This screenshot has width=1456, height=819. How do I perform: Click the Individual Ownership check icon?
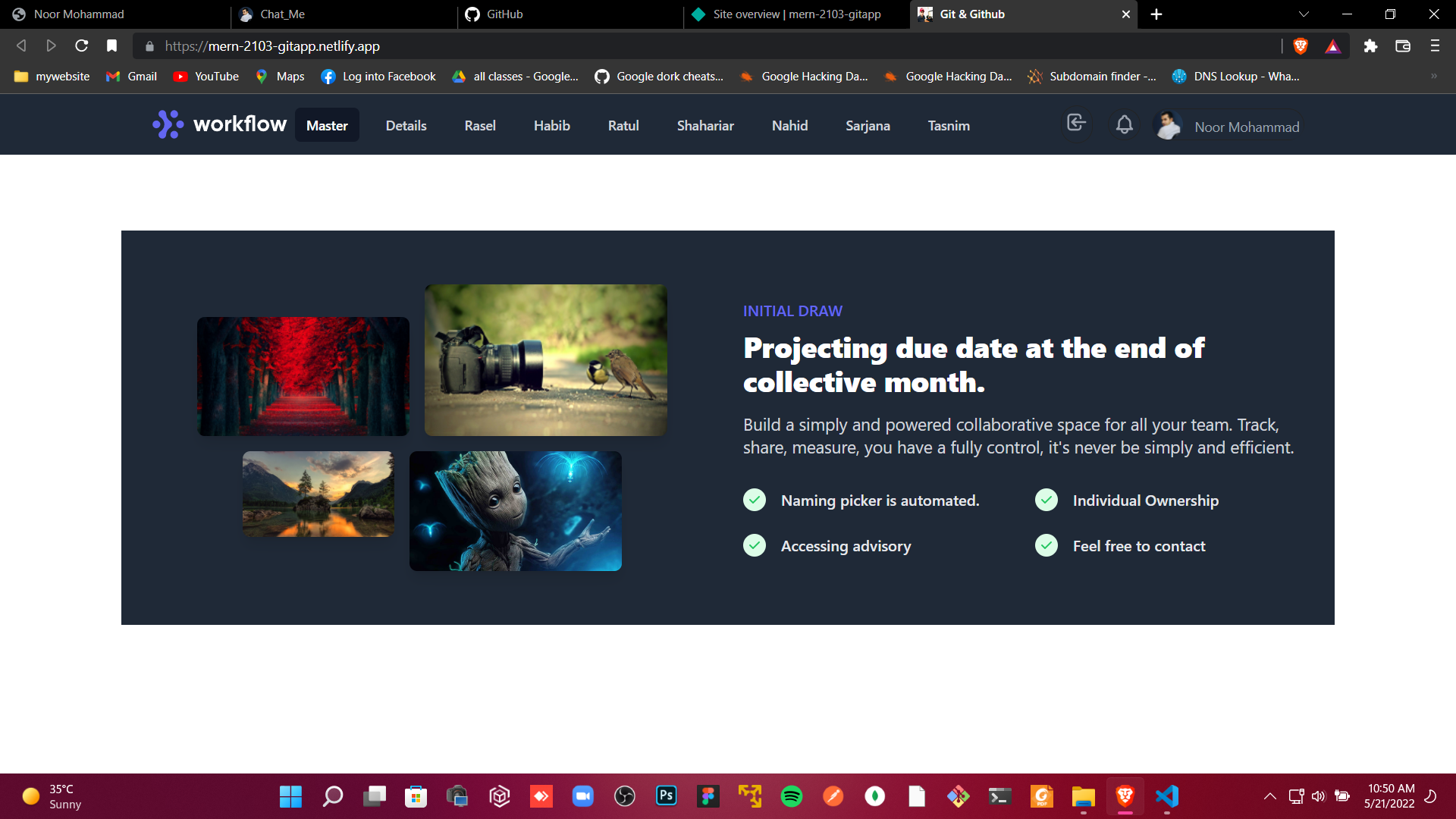pos(1046,500)
